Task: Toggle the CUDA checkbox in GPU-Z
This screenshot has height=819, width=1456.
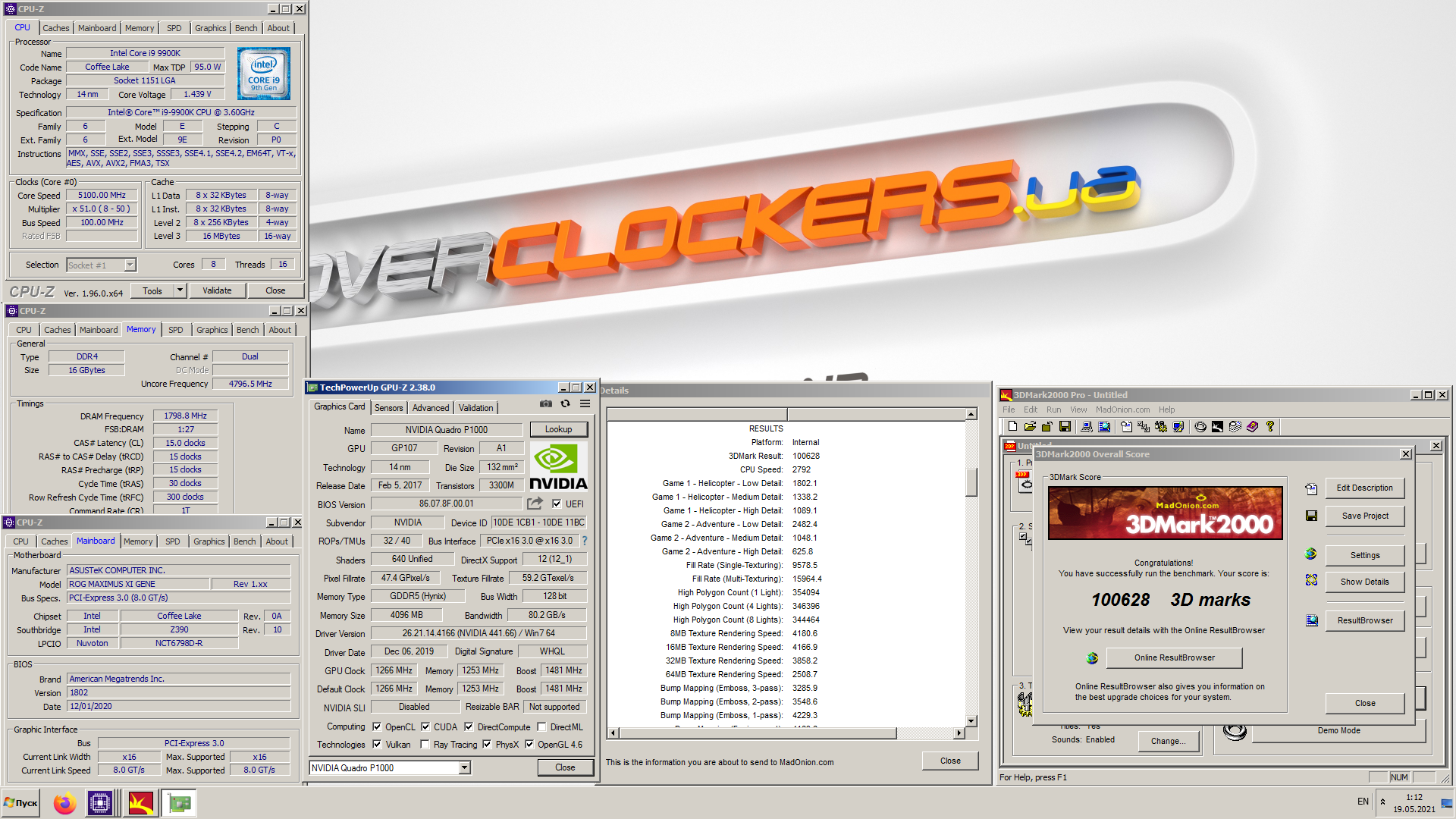Action: 425,726
